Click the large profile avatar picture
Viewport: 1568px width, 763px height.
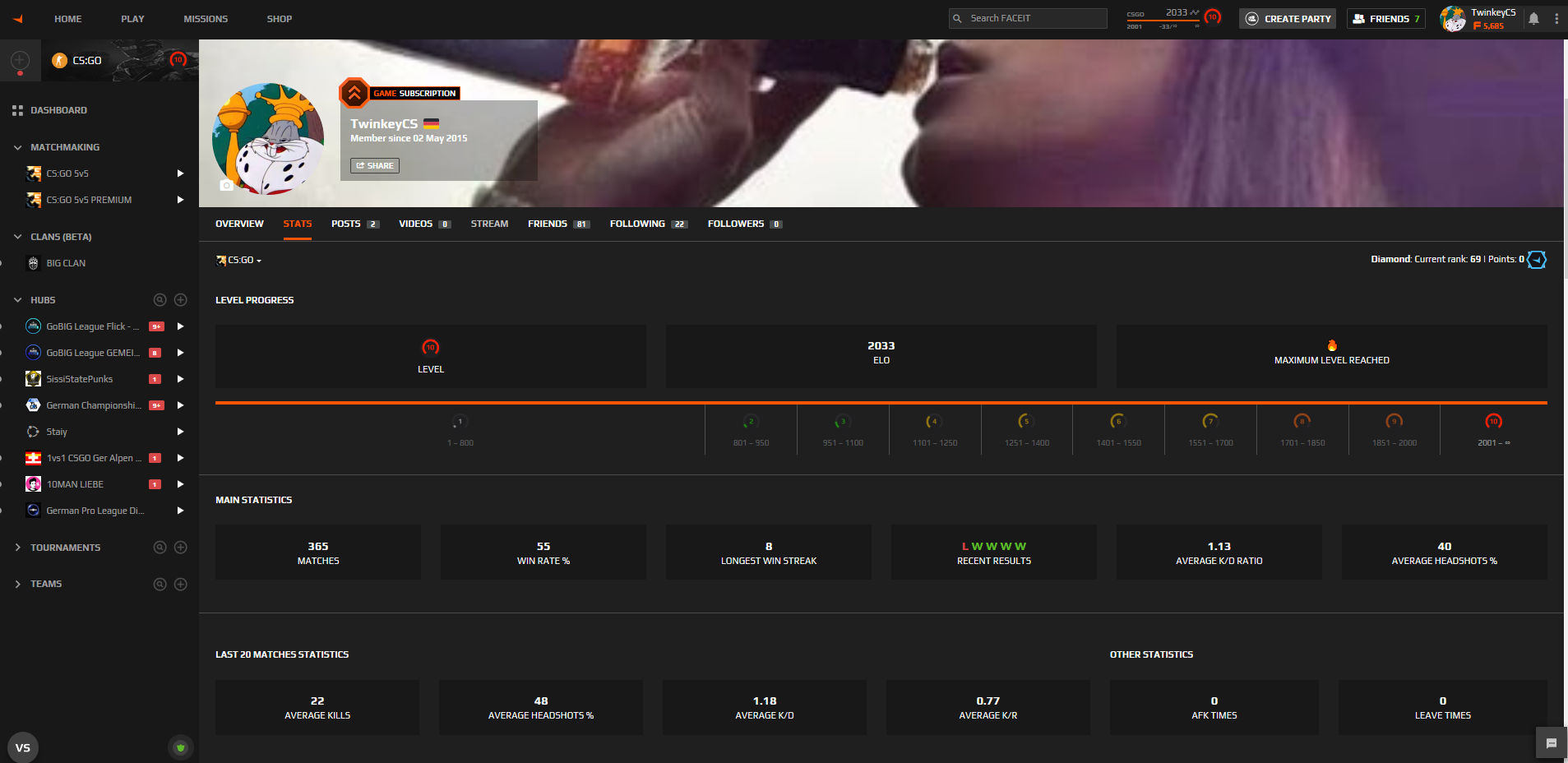[268, 139]
